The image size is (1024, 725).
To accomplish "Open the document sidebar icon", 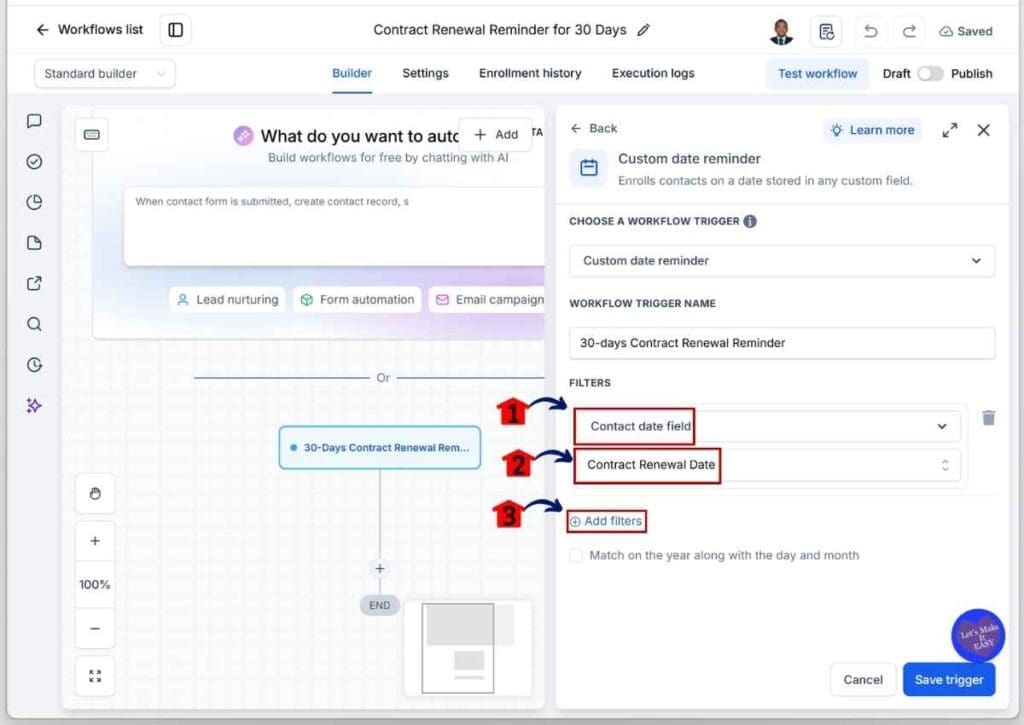I will click(35, 243).
